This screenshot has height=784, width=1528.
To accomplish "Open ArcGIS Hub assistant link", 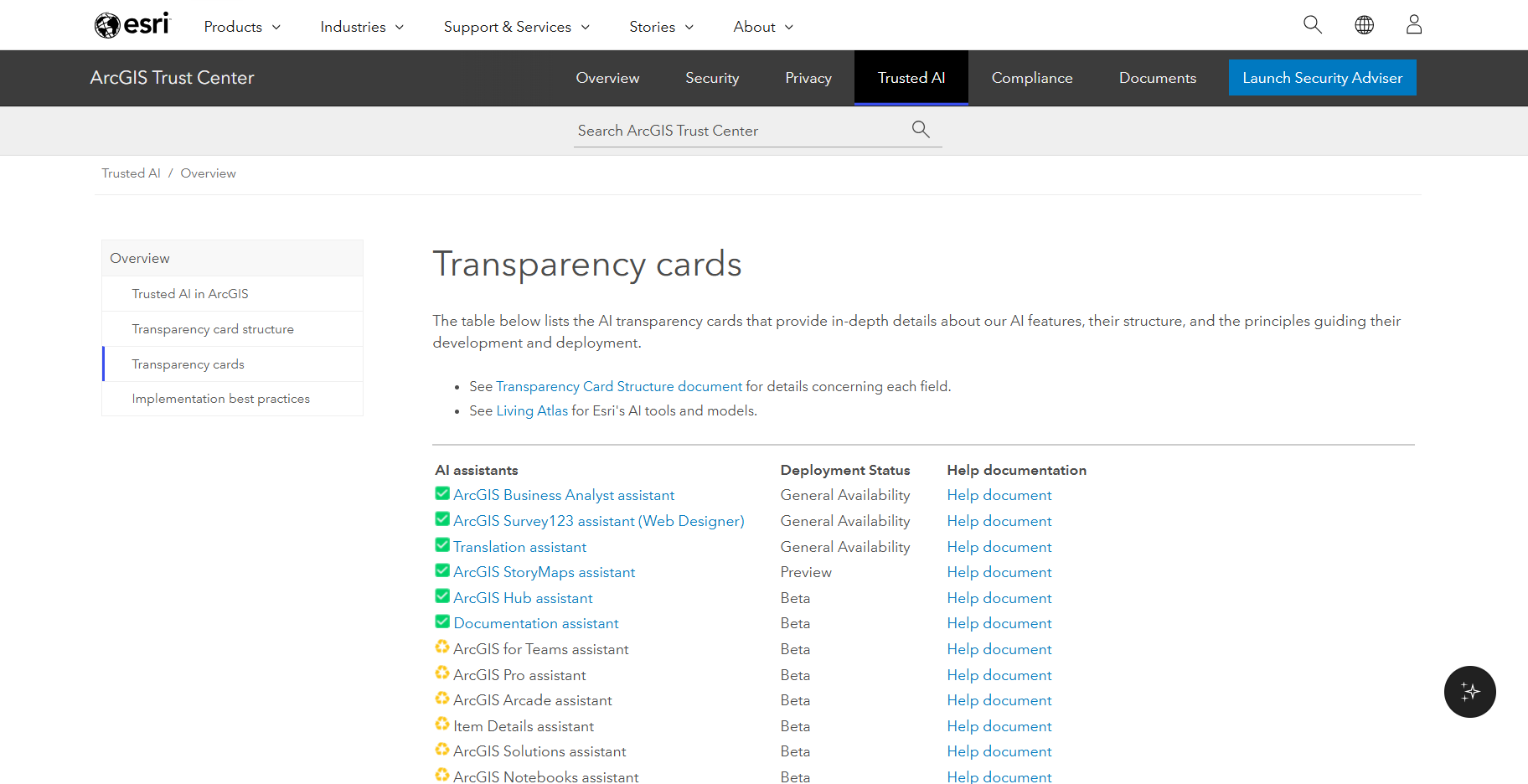I will click(523, 598).
